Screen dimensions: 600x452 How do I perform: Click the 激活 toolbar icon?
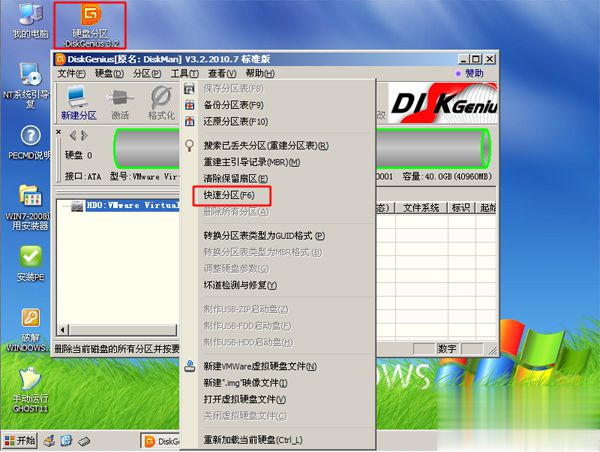click(x=120, y=103)
